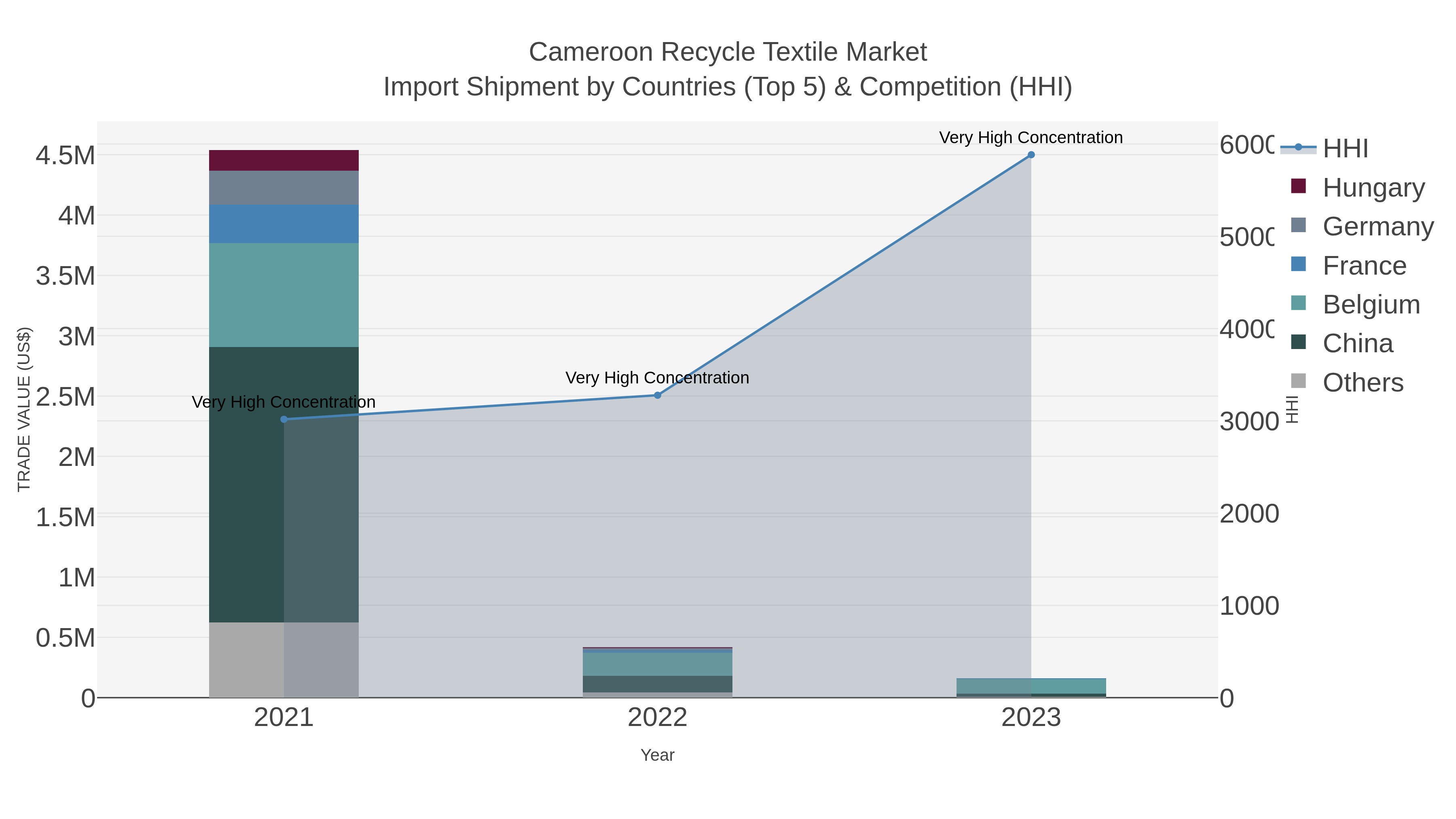Click the Germany slate legend swatch
This screenshot has width=1456, height=819.
[x=1299, y=225]
